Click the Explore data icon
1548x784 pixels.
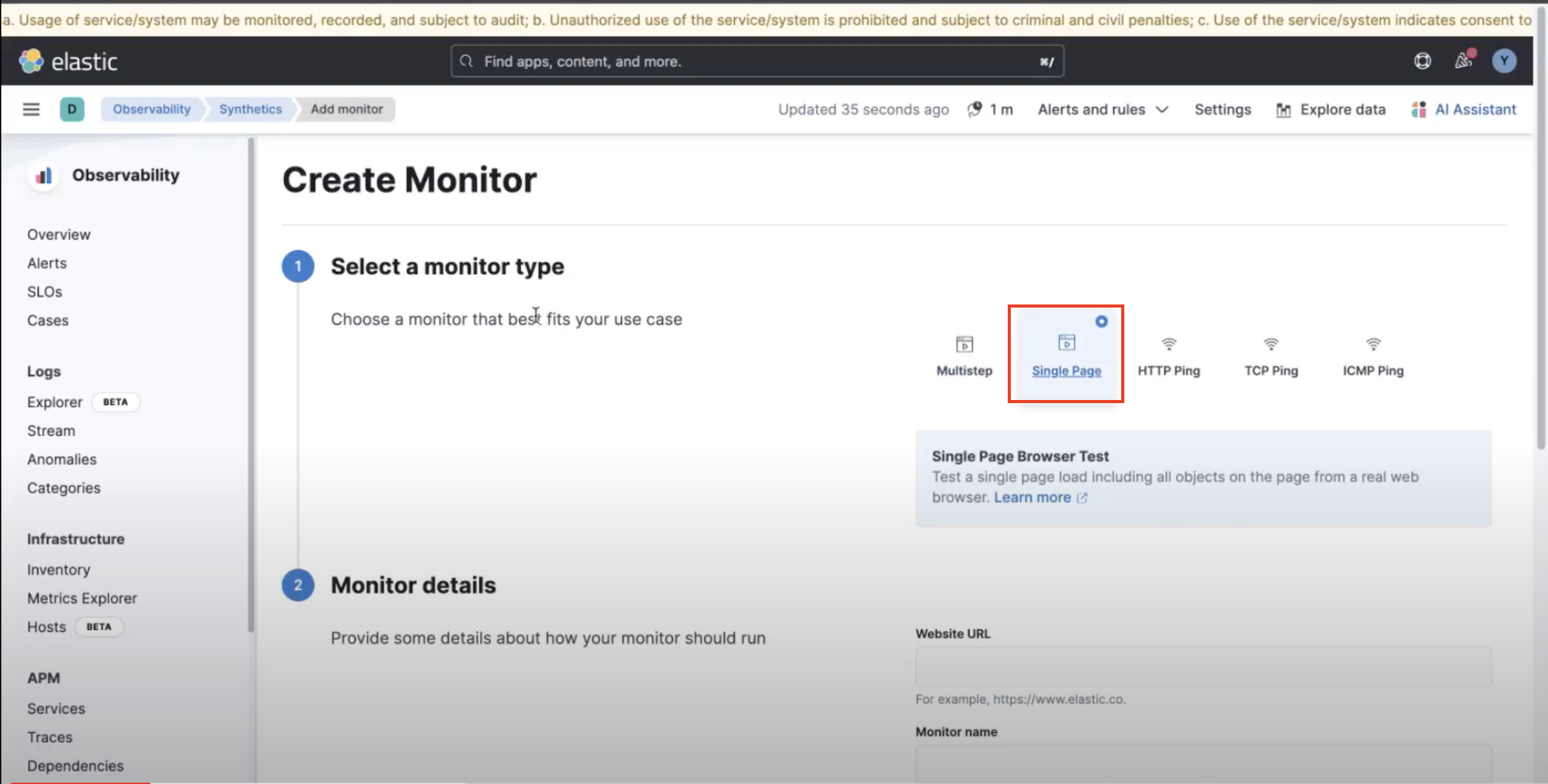[1283, 110]
